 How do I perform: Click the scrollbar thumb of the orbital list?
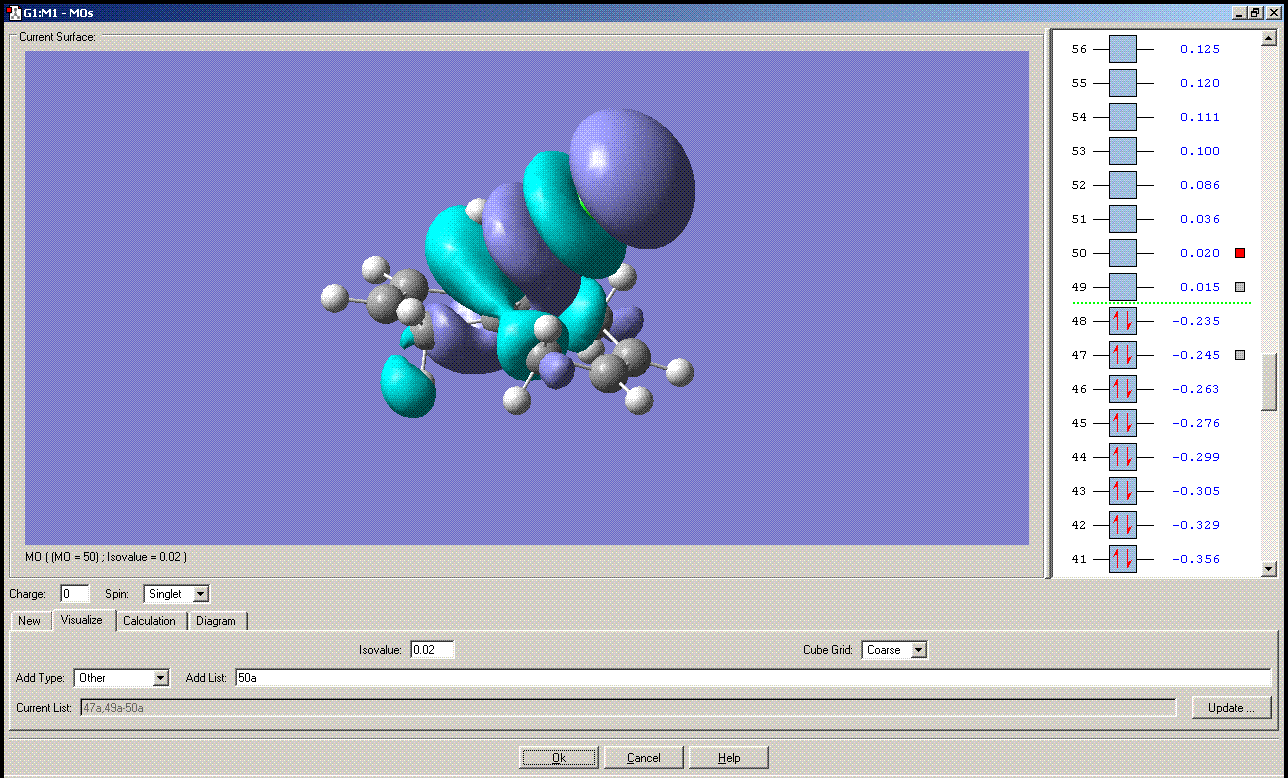coord(1269,382)
